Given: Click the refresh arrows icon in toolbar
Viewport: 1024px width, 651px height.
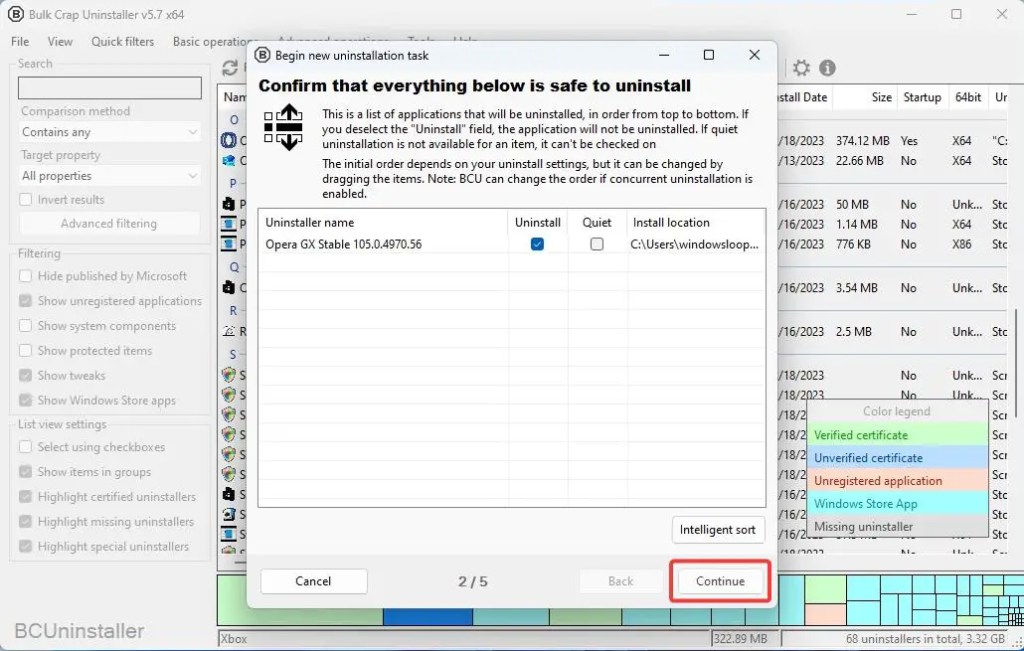Looking at the screenshot, I should (x=230, y=68).
